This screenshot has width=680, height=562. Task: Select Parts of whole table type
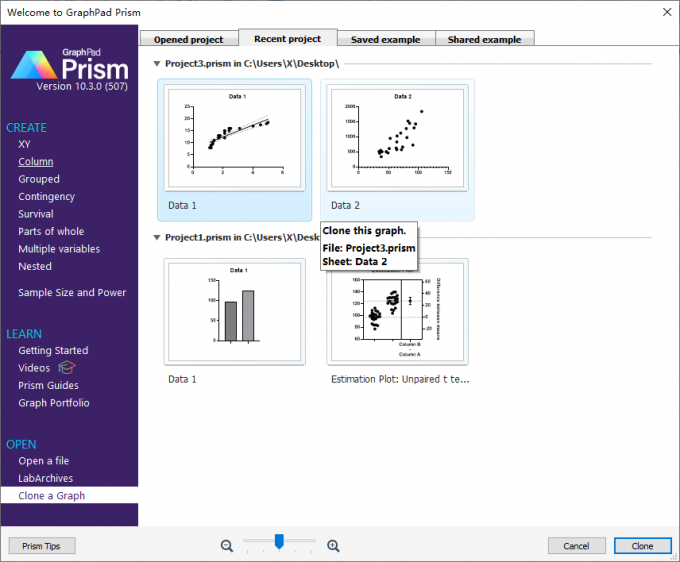coord(51,231)
